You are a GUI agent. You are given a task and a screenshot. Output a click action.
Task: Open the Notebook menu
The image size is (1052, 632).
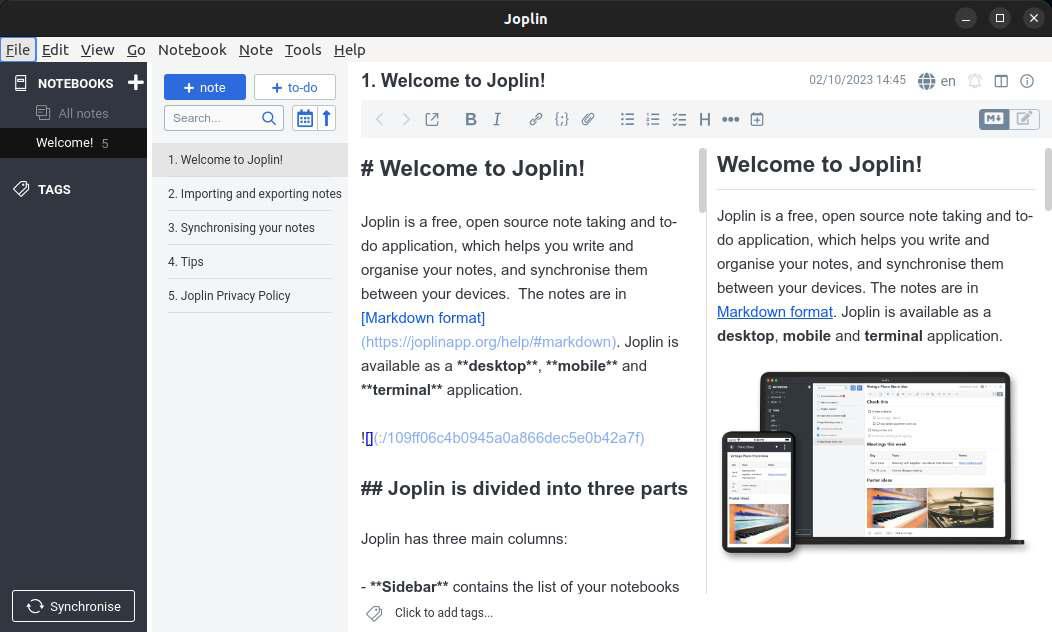coord(192,49)
